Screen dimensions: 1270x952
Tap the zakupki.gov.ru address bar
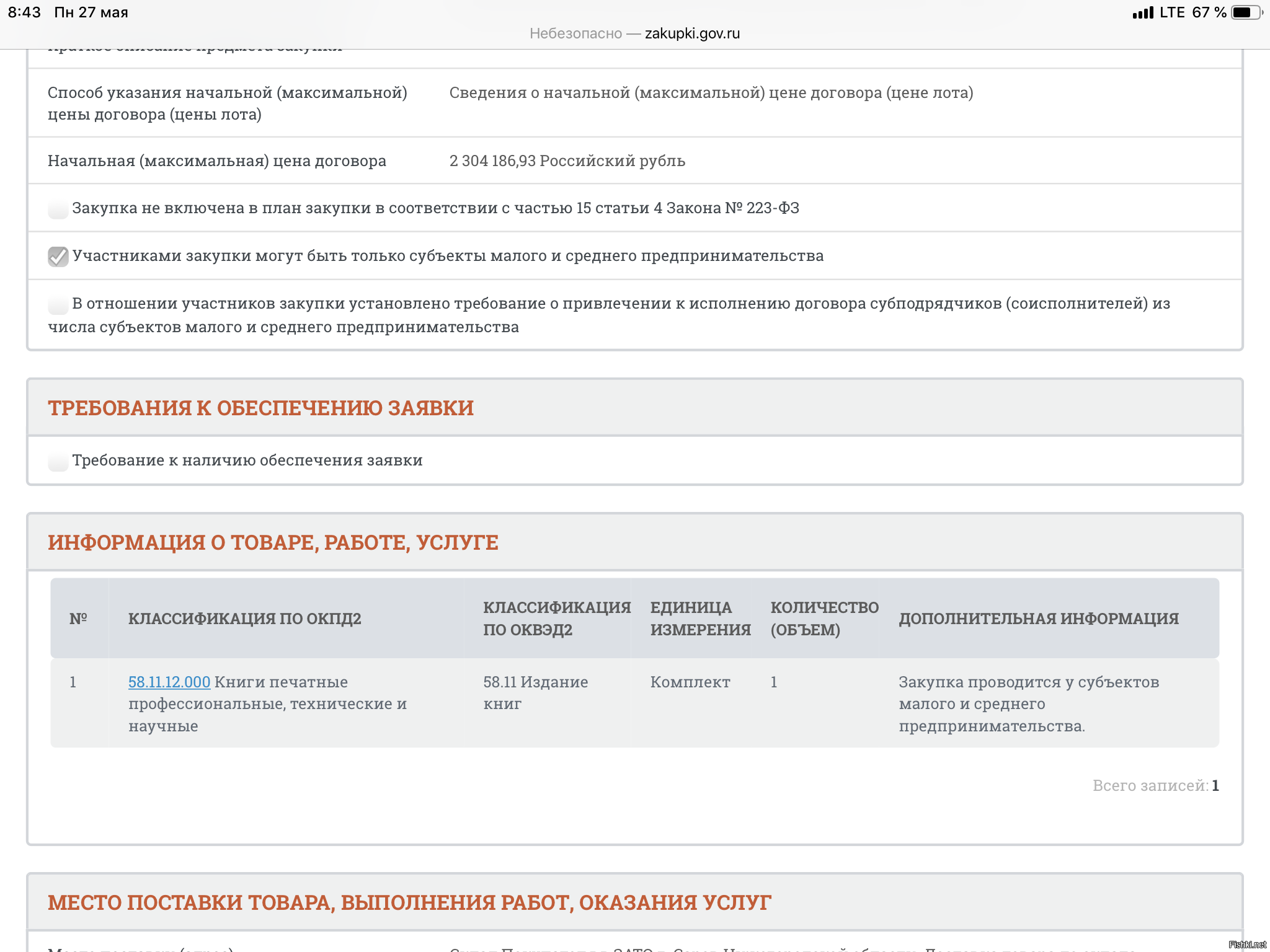point(692,33)
